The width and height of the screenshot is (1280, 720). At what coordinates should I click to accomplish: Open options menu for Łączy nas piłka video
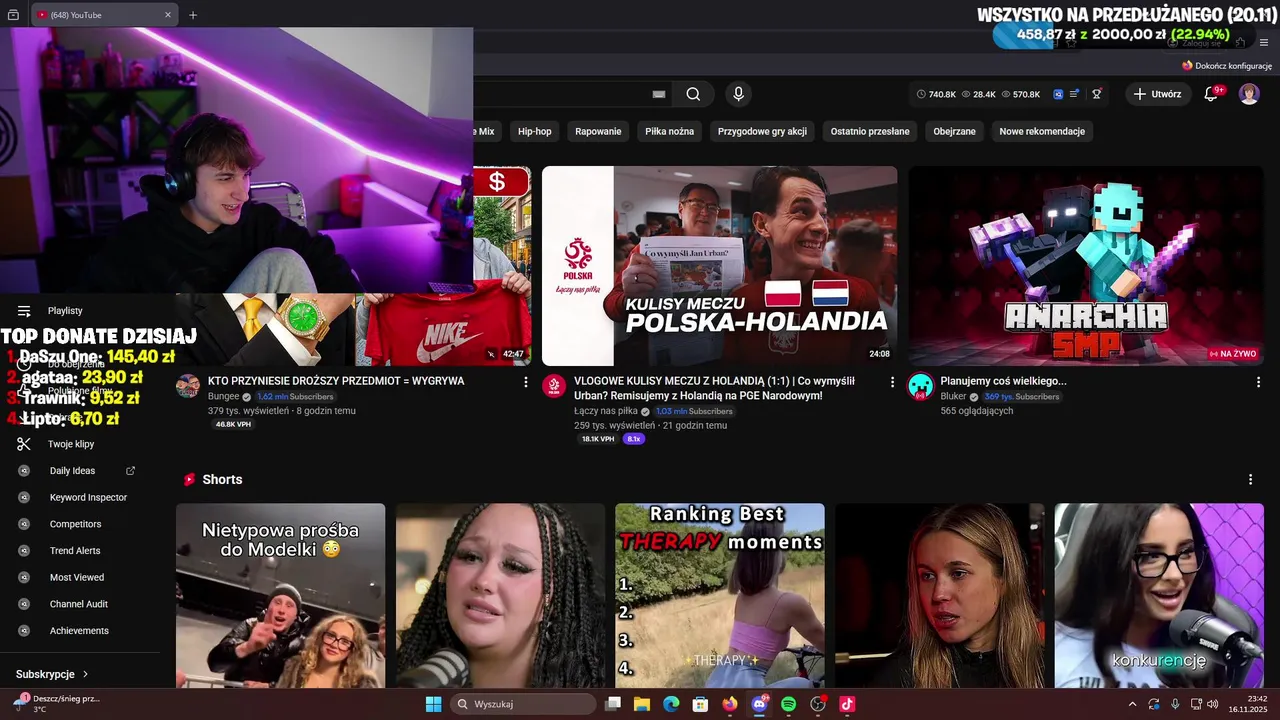click(x=892, y=382)
